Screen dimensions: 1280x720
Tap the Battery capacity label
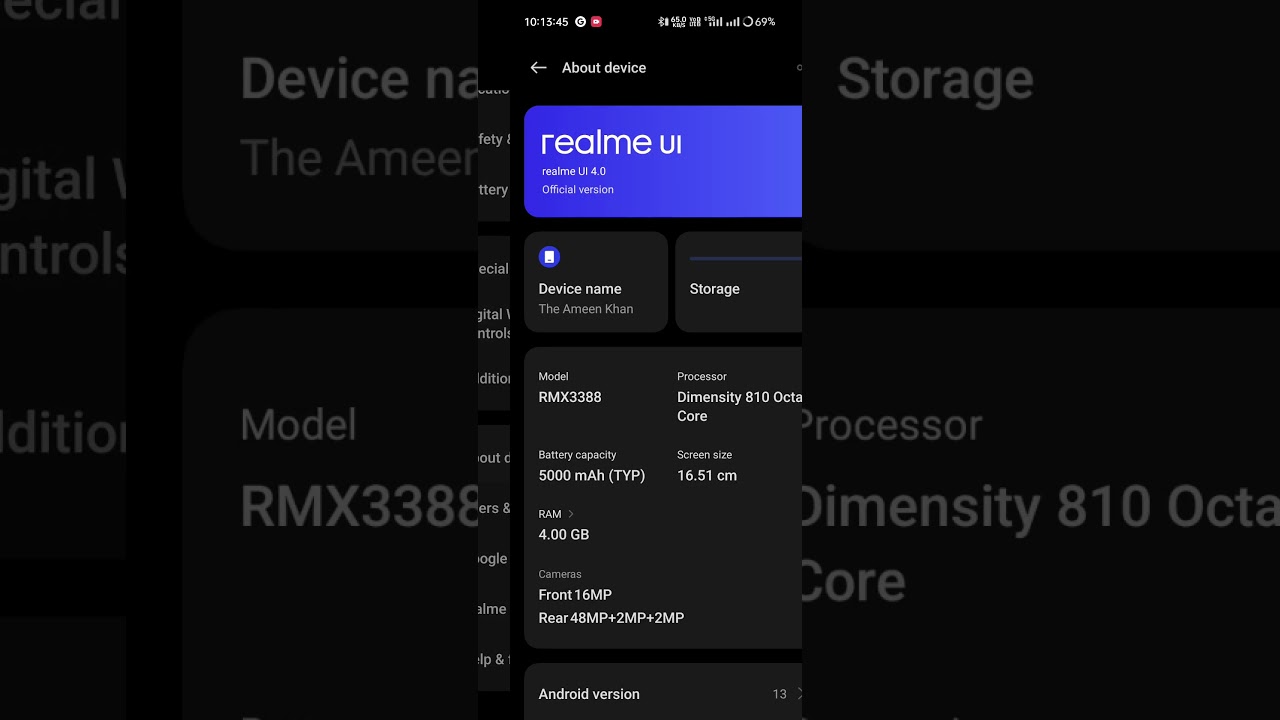coord(577,454)
